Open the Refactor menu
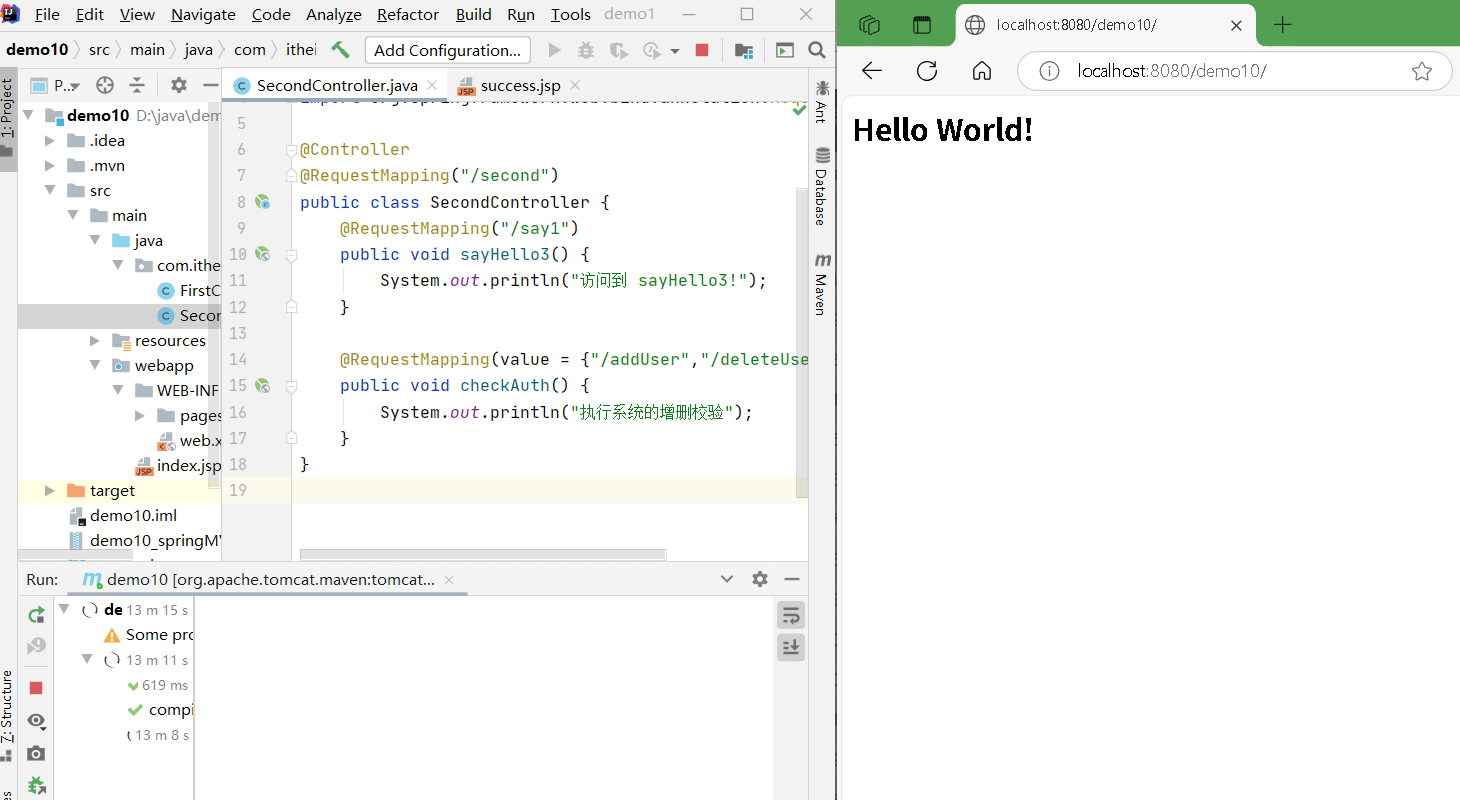This screenshot has width=1460, height=800. tap(407, 14)
